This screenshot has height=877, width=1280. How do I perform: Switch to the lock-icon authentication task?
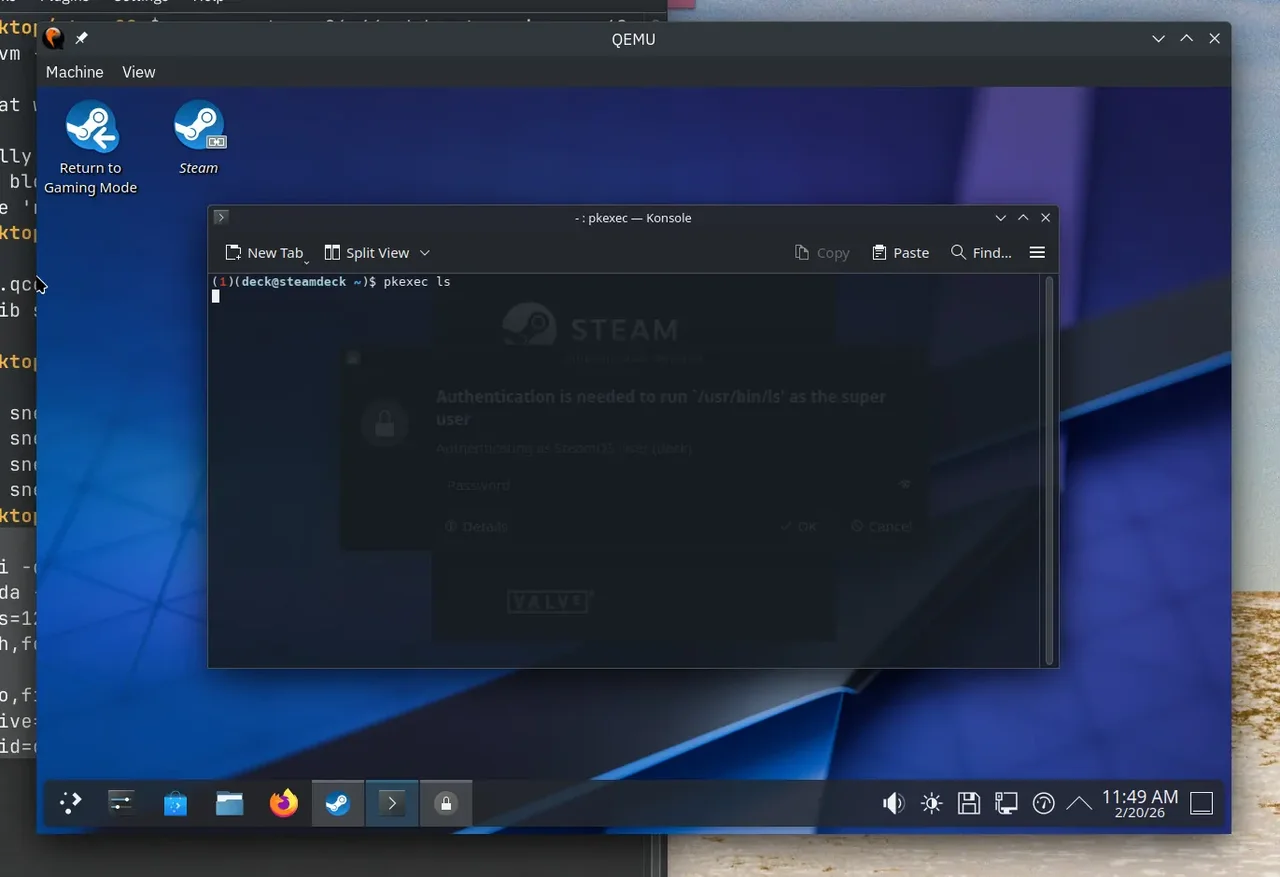(446, 803)
